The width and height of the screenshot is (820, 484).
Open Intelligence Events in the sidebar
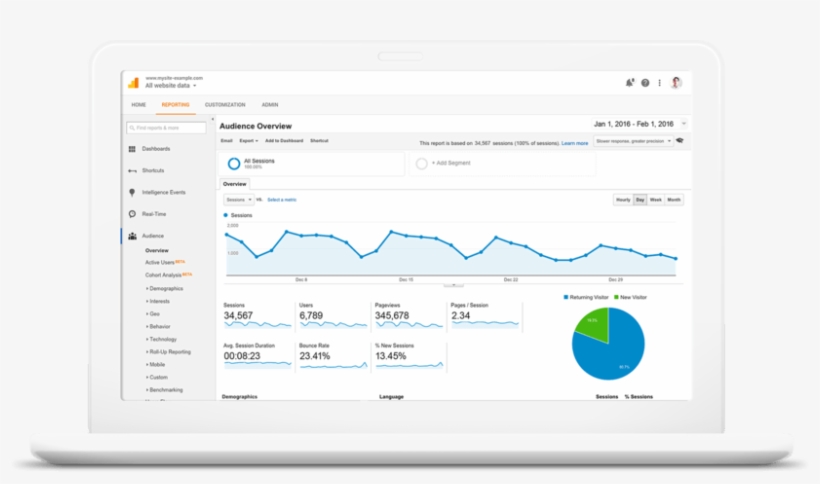coord(164,192)
